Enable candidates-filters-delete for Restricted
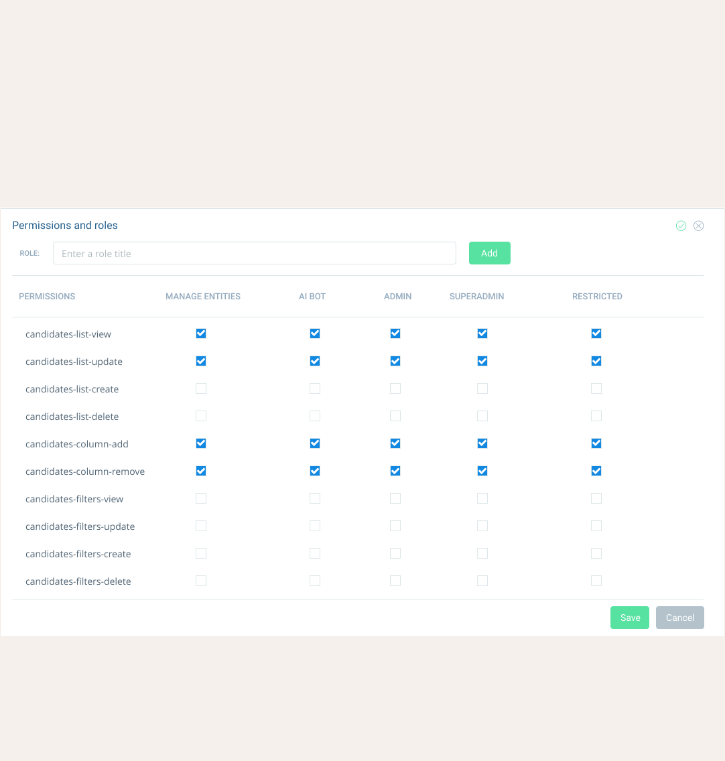The width and height of the screenshot is (725, 761). coord(596,580)
